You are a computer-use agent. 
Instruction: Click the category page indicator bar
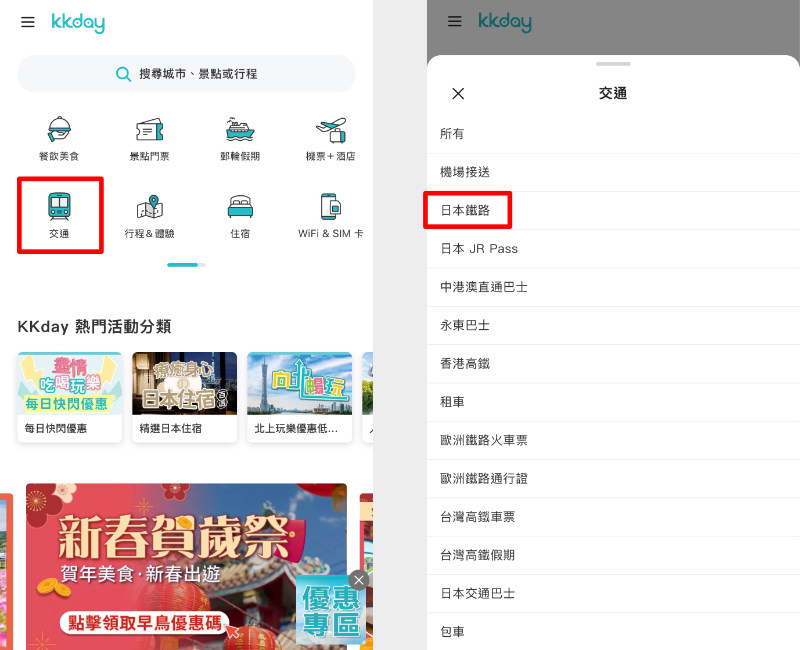[x=186, y=265]
